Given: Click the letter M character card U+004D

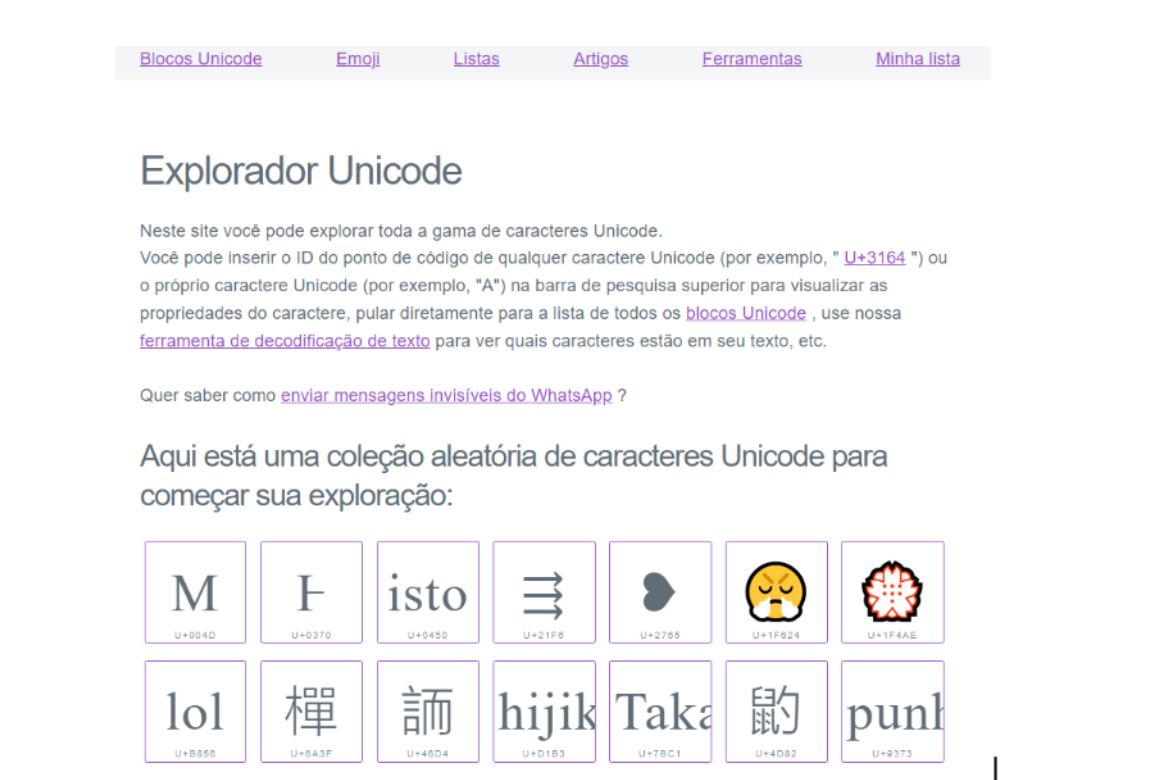Looking at the screenshot, I should [197, 592].
